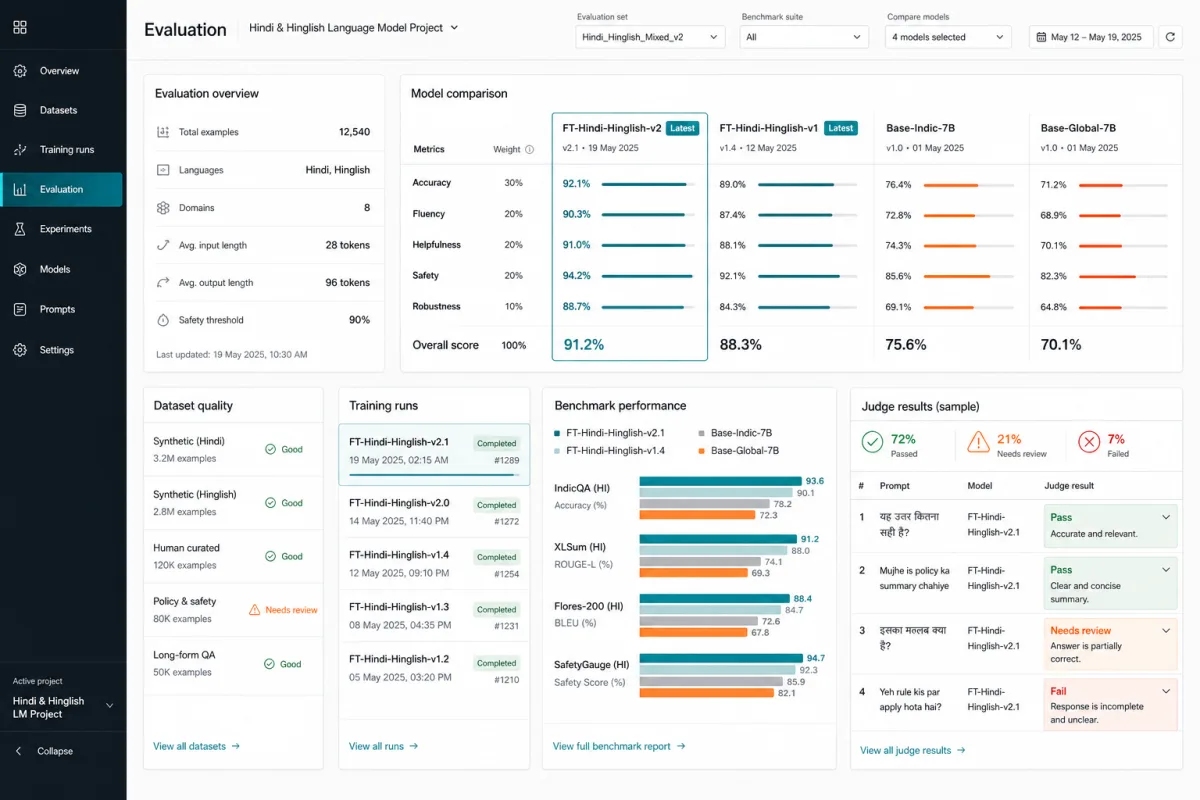Click the calendar icon in date range
The height and width of the screenshot is (800, 1200).
click(x=1041, y=37)
